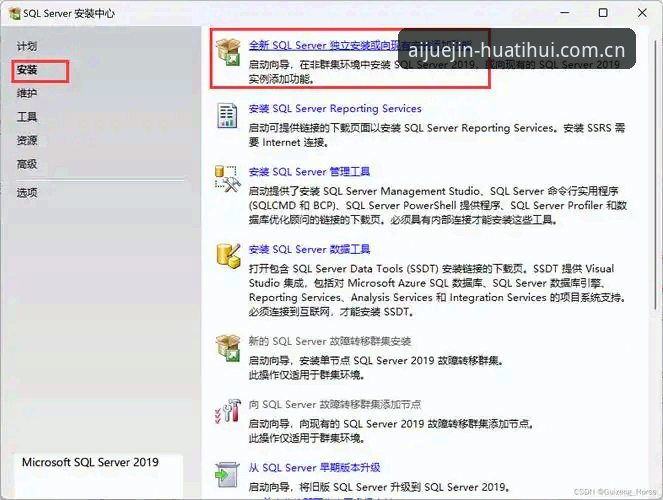
Task: Close the SQL Server 安装中心 window
Action: pyautogui.click(x=642, y=13)
